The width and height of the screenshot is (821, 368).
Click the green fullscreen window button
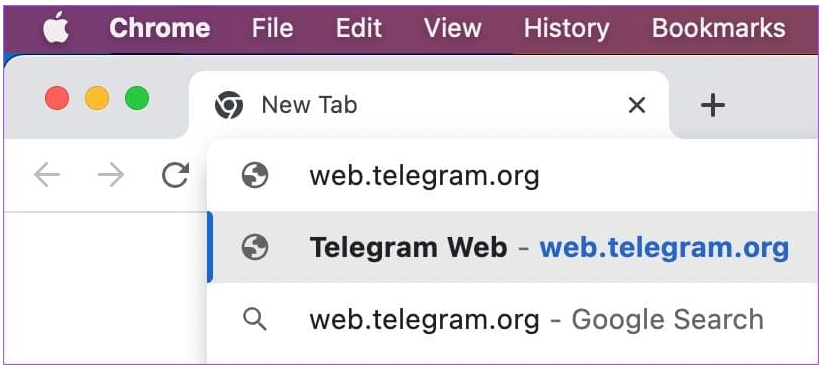click(x=137, y=98)
